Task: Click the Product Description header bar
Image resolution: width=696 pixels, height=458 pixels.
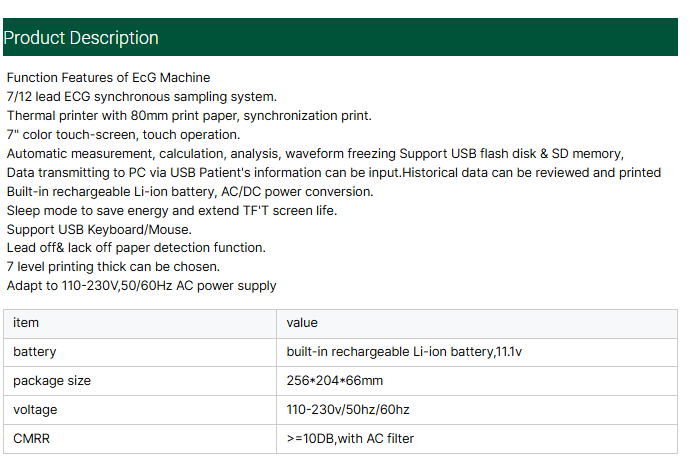Action: (339, 38)
